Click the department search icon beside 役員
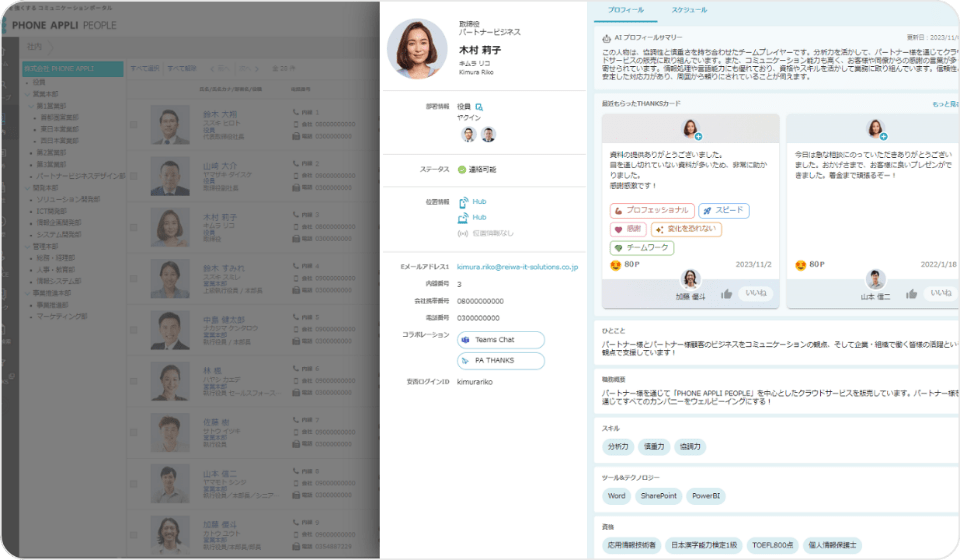The height and width of the screenshot is (560, 960). pos(479,106)
